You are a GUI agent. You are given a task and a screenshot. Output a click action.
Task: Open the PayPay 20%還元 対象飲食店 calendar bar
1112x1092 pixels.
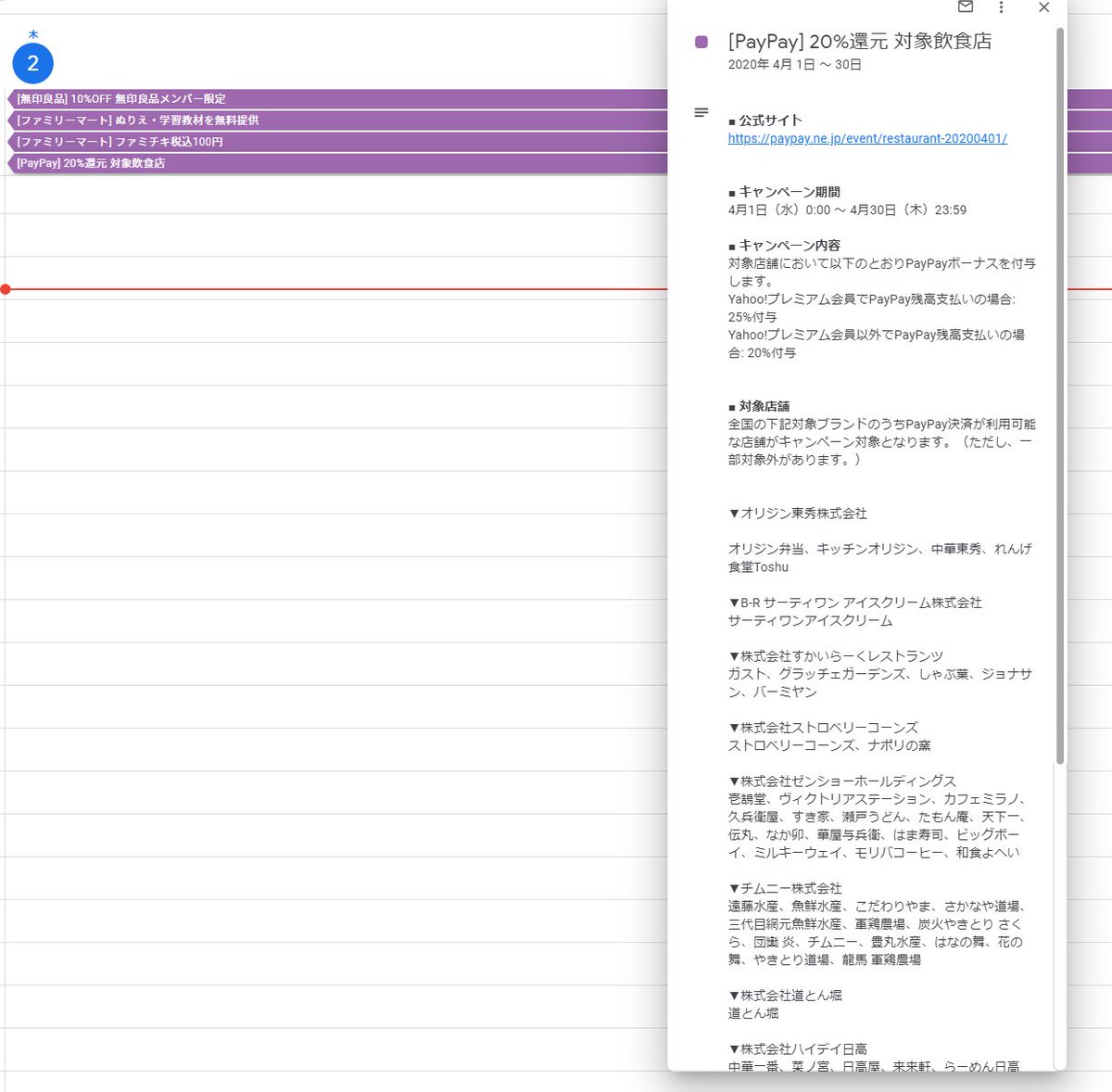click(x=338, y=163)
